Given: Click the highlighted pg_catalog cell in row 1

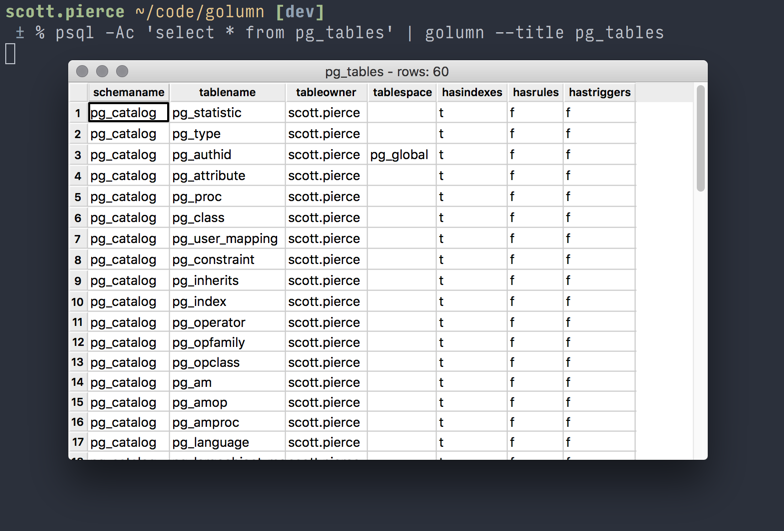Looking at the screenshot, I should [128, 113].
